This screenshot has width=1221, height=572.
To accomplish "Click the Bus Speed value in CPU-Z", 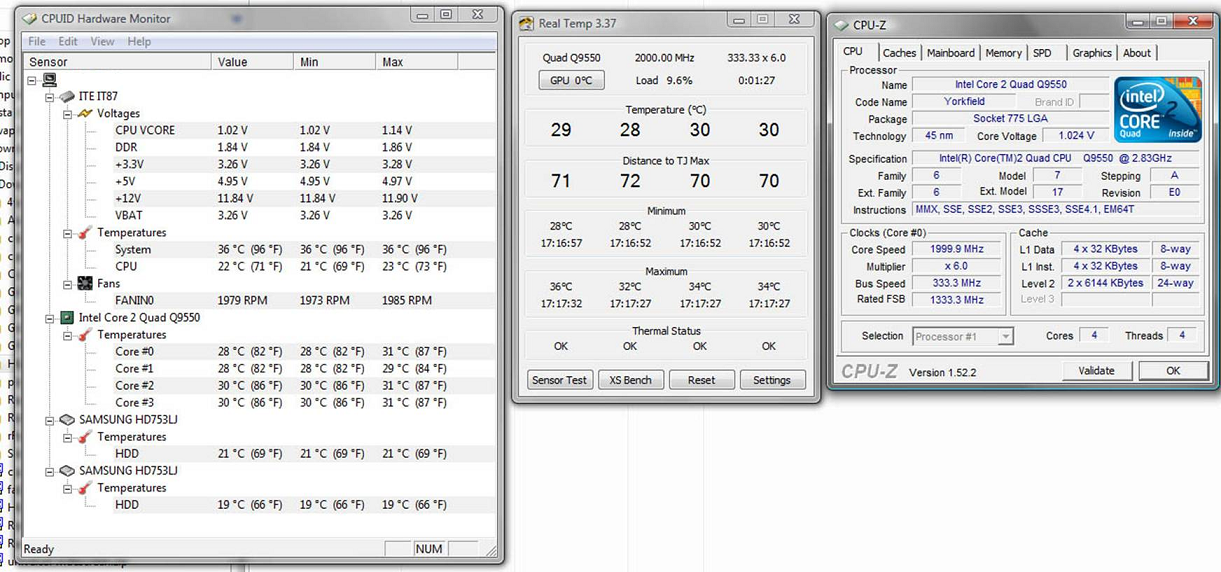I will [x=957, y=283].
